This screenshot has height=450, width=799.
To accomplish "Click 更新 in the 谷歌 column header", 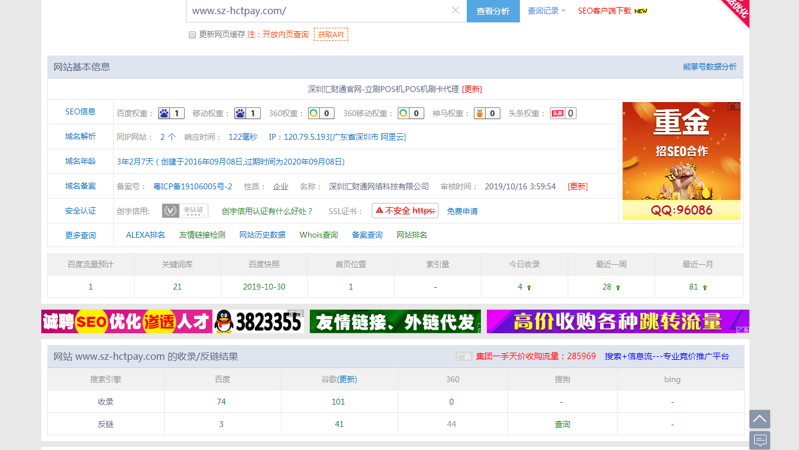I will click(348, 380).
